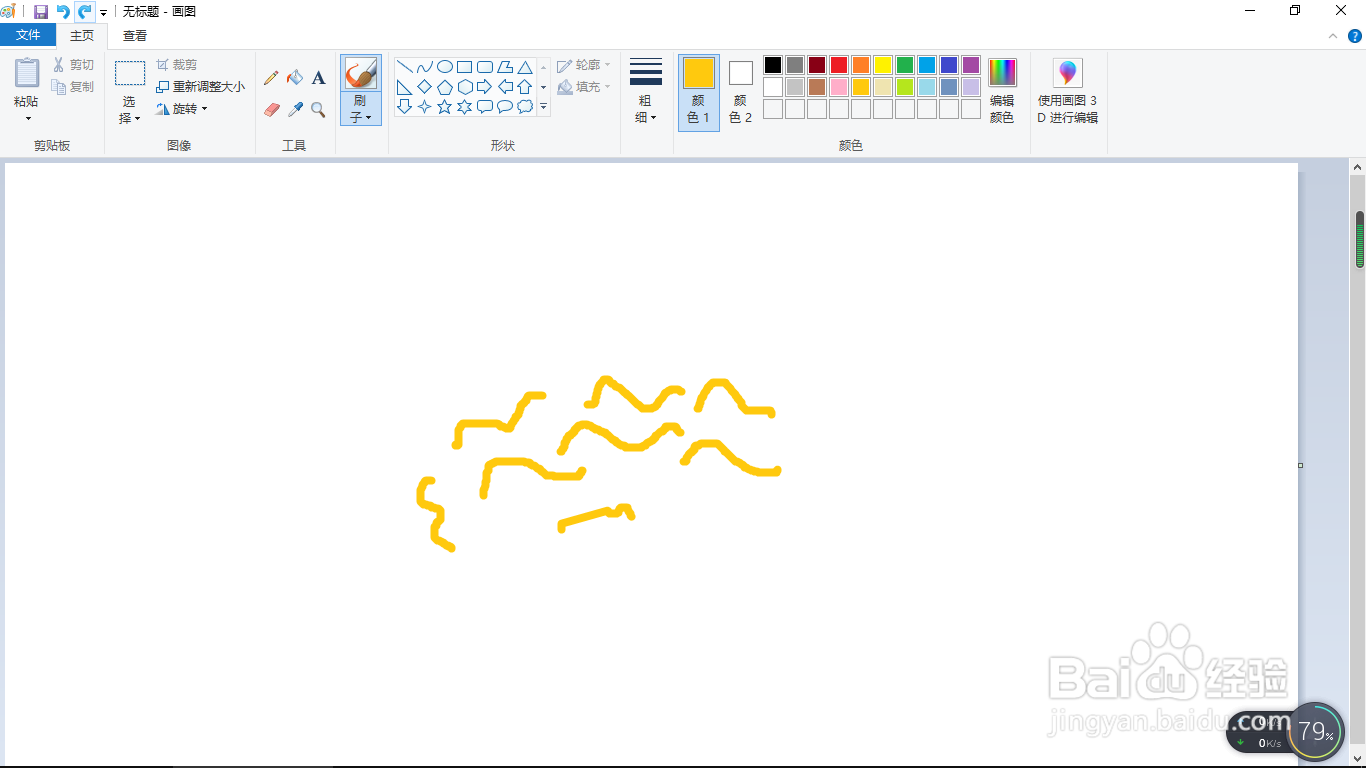
Task: Select the Rounded rectangle shape
Action: pos(485,67)
